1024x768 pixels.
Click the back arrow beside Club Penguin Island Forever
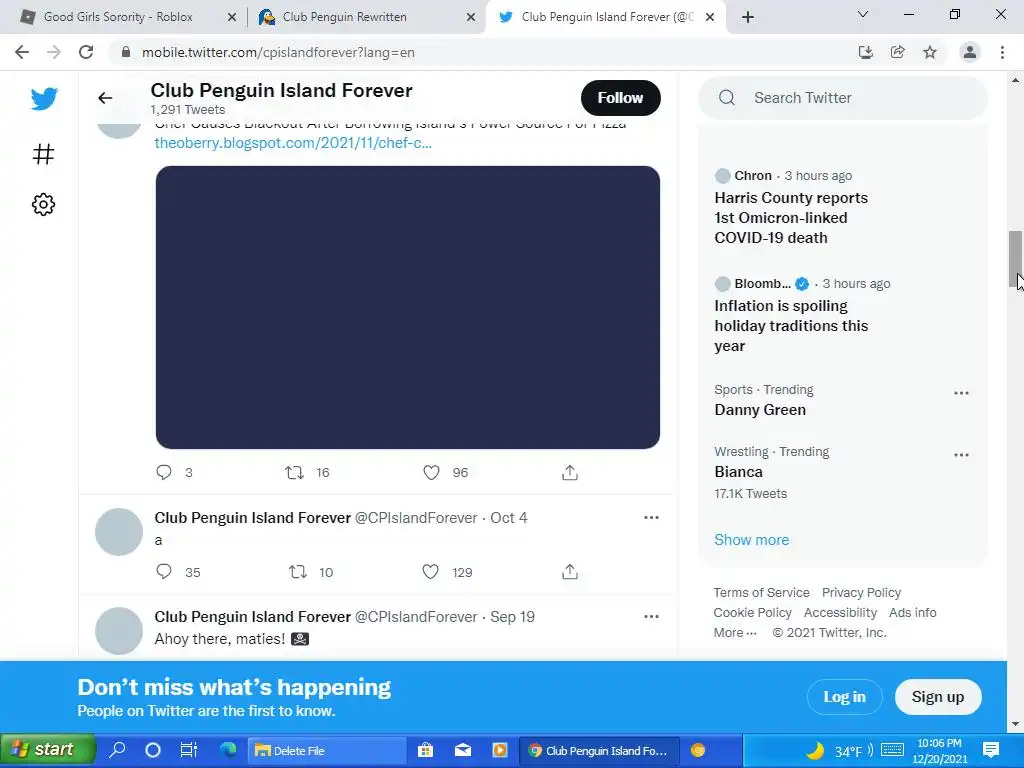[105, 98]
